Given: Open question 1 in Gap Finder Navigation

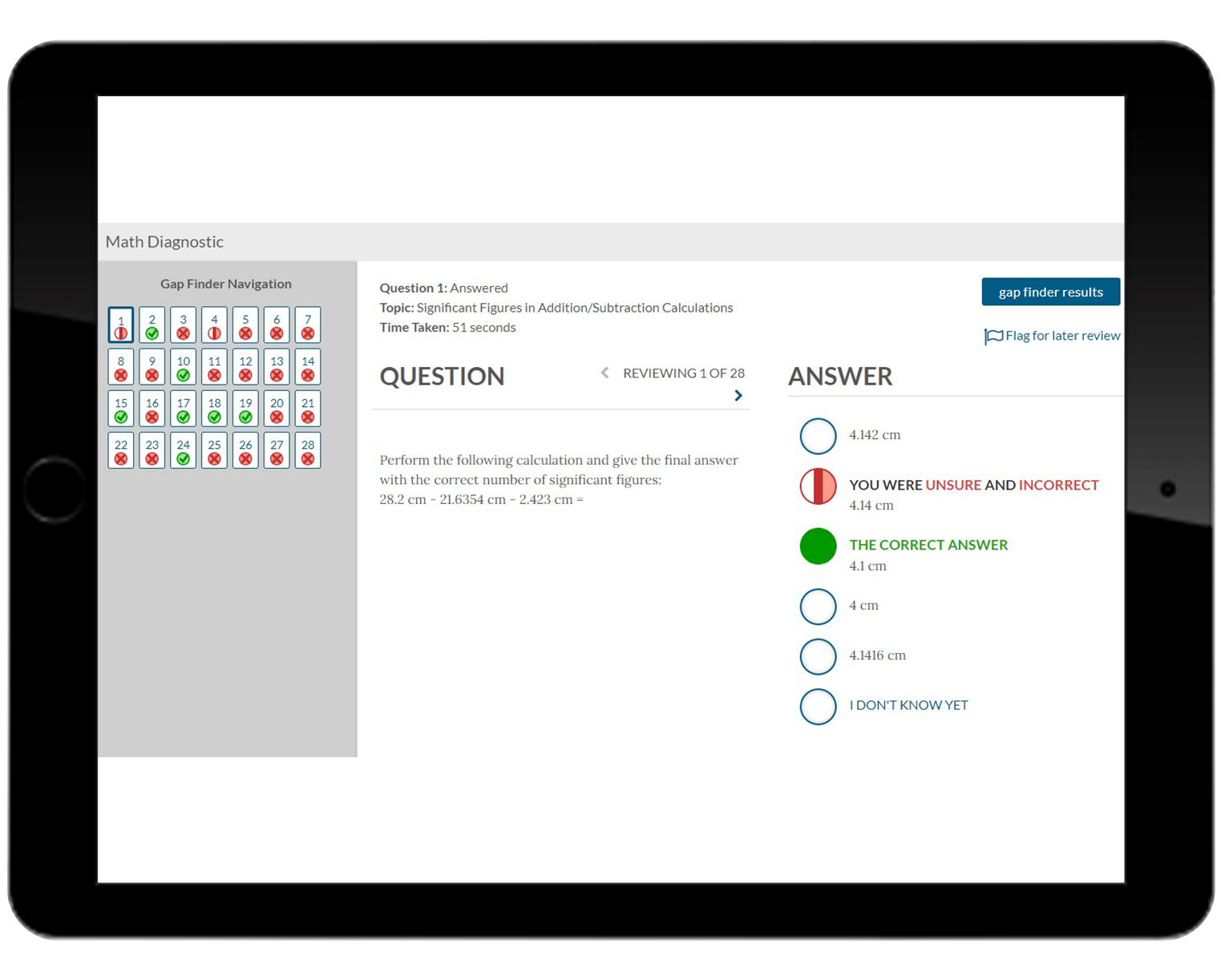Looking at the screenshot, I should 121,325.
